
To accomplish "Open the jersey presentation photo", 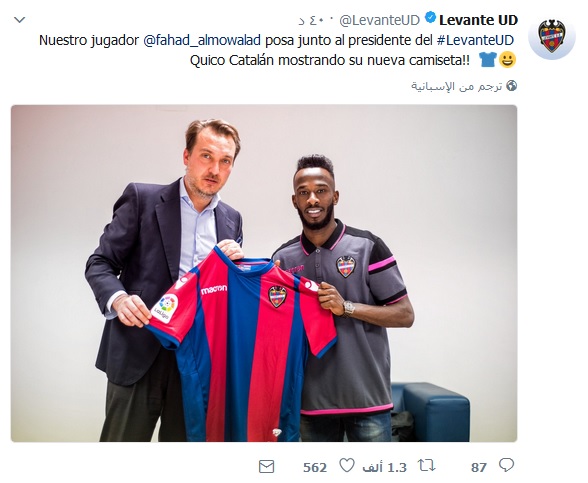I will [x=264, y=273].
